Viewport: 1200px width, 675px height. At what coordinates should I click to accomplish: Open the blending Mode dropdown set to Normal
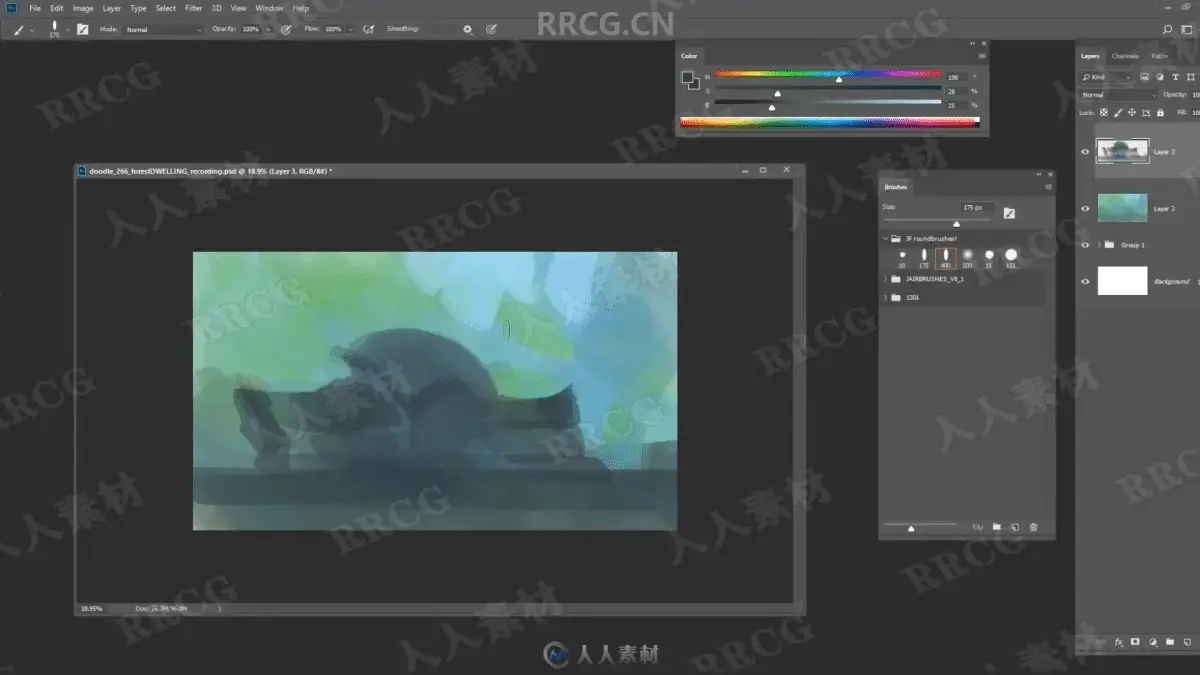tap(163, 29)
